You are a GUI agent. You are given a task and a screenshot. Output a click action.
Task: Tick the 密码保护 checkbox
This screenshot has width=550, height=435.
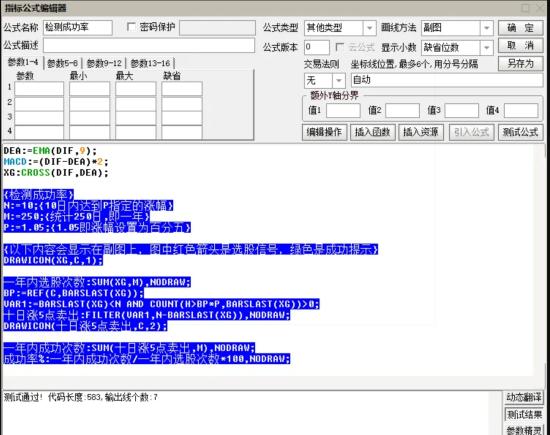coord(131,27)
